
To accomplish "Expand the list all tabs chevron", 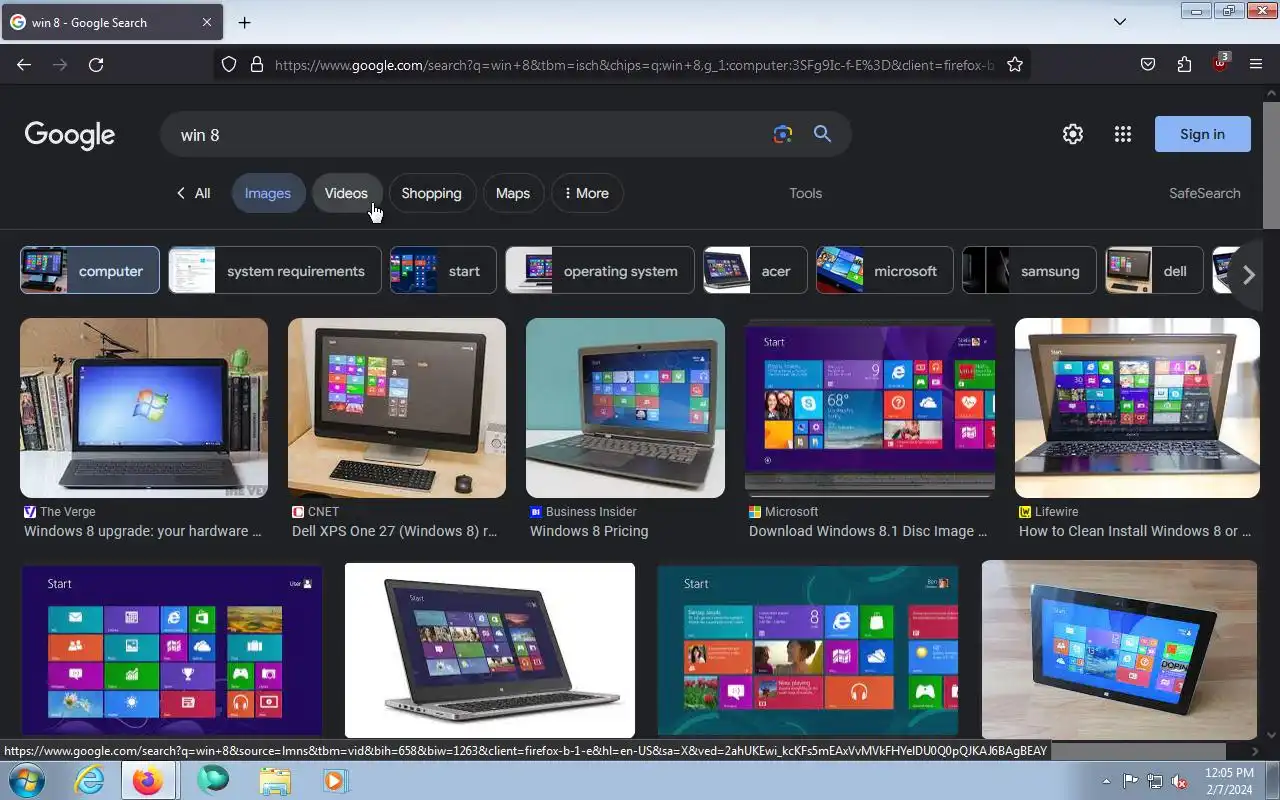I will coord(1120,22).
